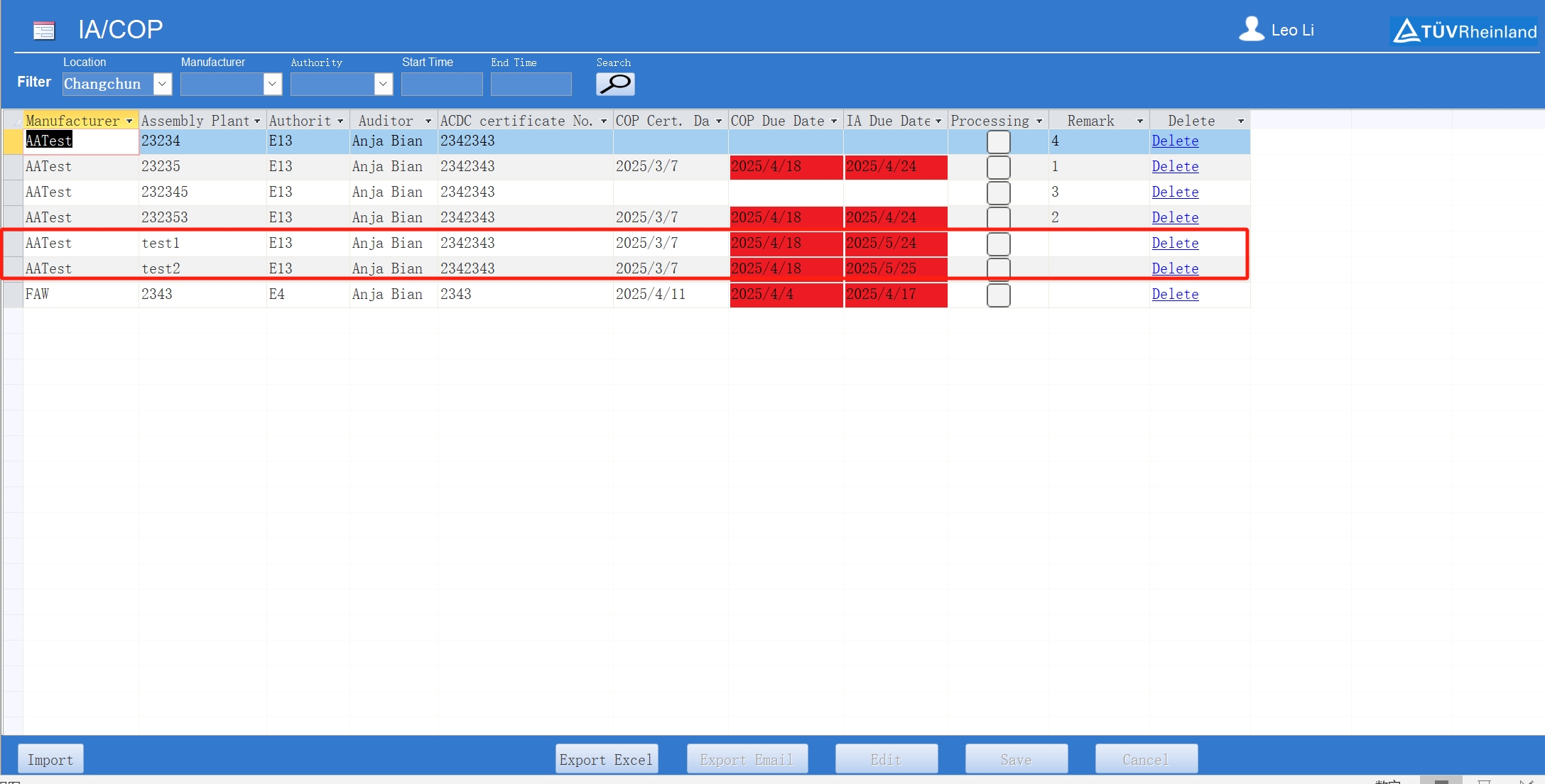The image size is (1545, 784).
Task: Click the Location field showing Changchun
Action: pyautogui.click(x=108, y=84)
